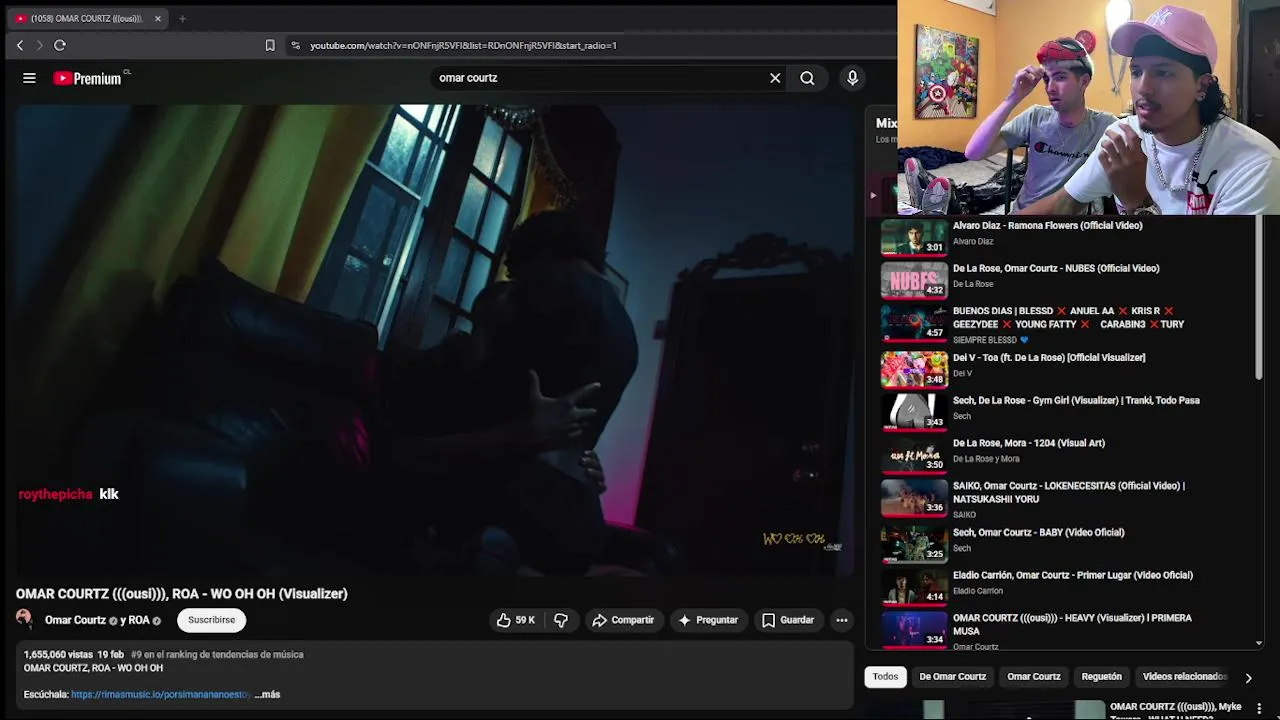The height and width of the screenshot is (720, 1280).
Task: Click '1,655,060 vistas' view count text
Action: coord(58,655)
